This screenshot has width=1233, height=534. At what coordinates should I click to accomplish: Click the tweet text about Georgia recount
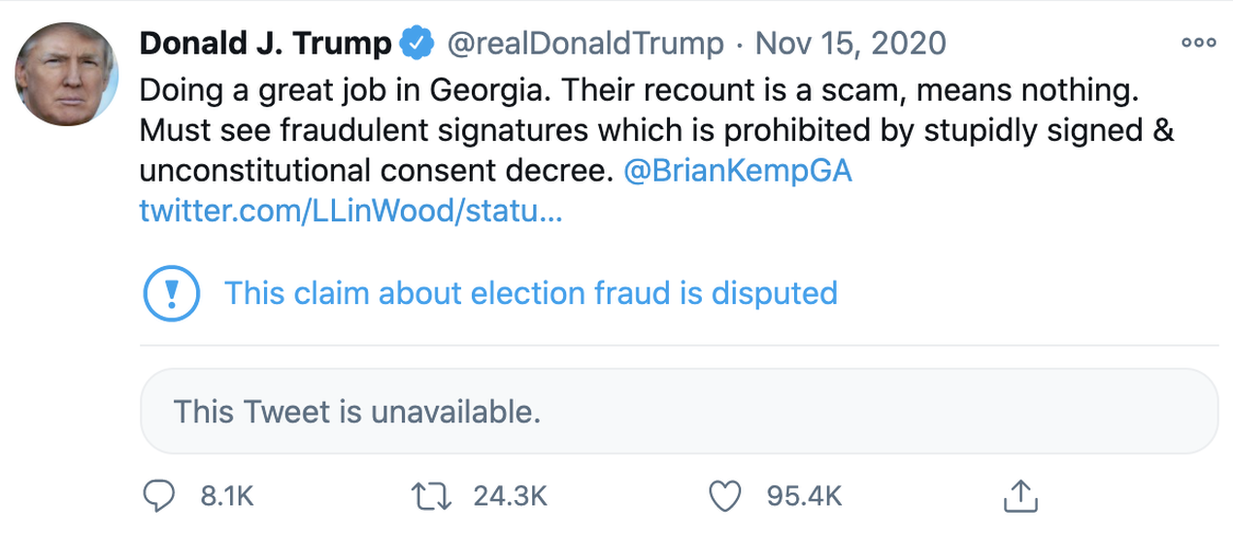(x=656, y=130)
